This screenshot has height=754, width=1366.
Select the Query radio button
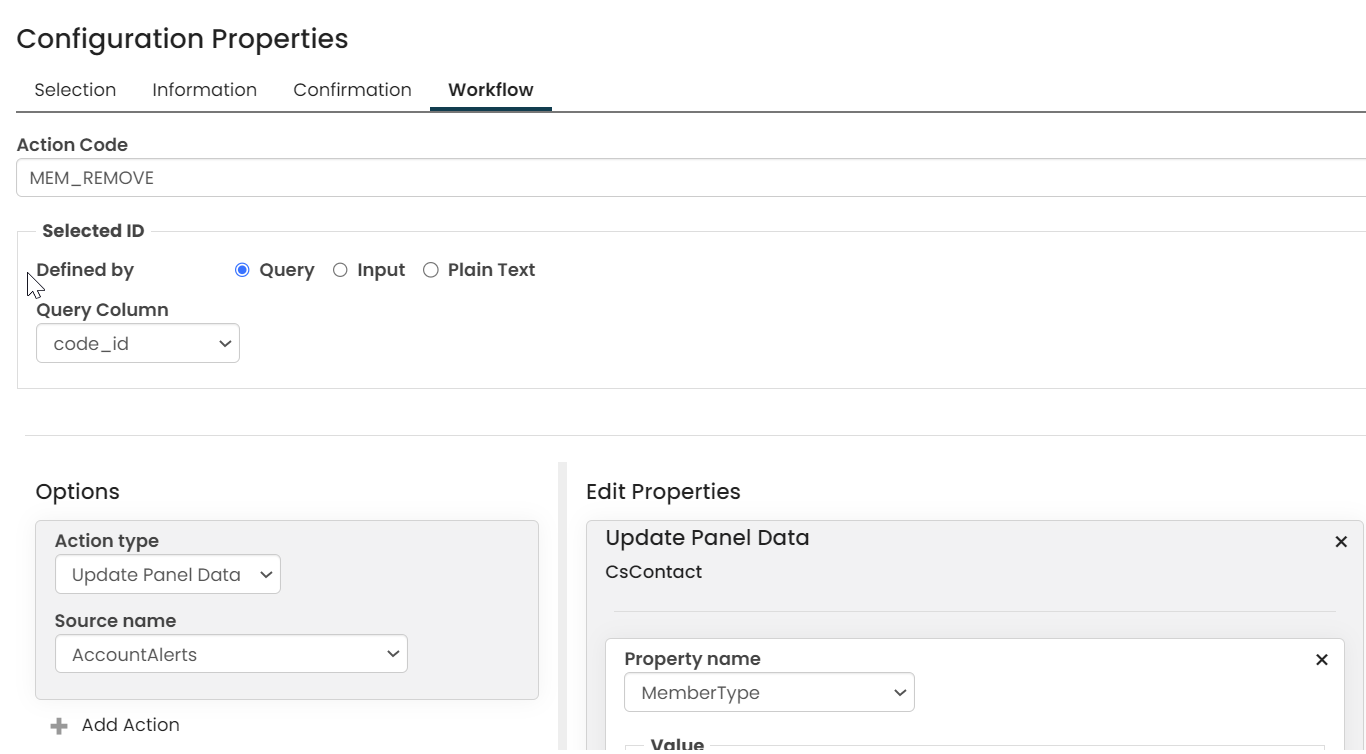pyautogui.click(x=242, y=270)
